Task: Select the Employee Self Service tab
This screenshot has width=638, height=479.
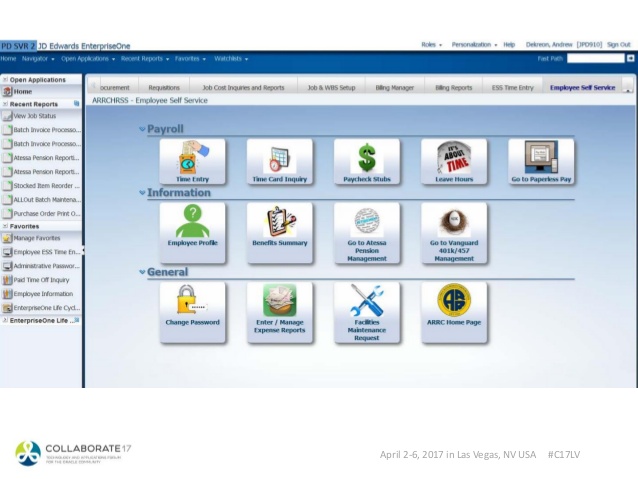Action: [x=582, y=87]
